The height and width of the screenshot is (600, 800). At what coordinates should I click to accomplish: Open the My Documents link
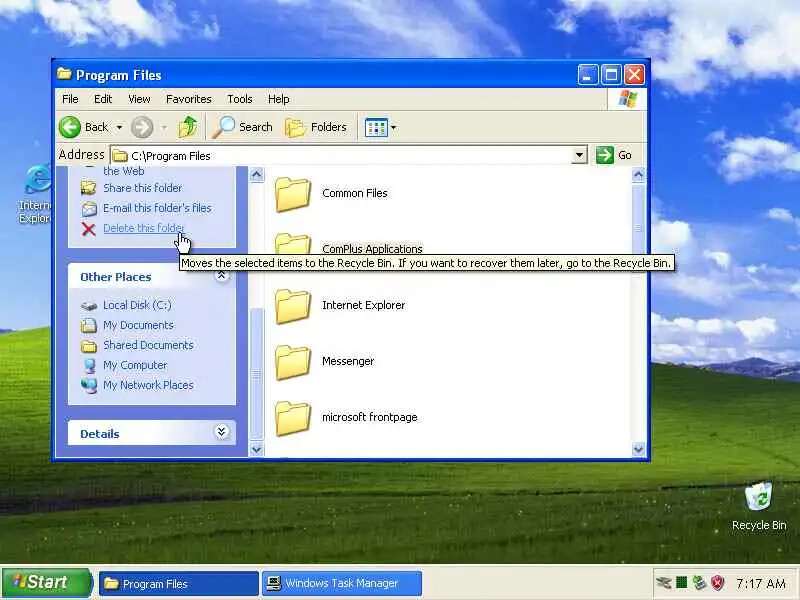tap(138, 325)
